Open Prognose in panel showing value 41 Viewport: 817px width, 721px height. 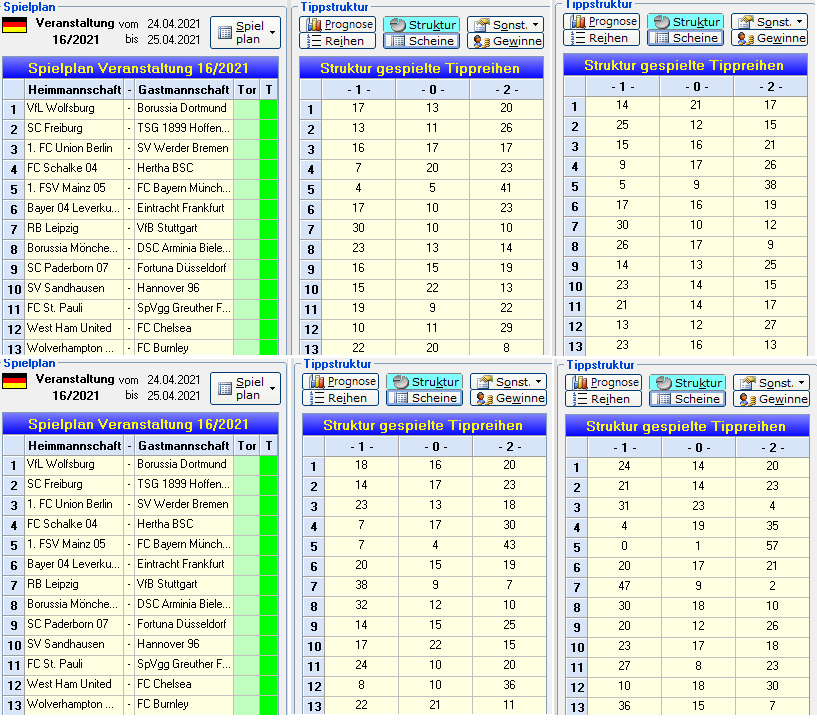tap(340, 24)
